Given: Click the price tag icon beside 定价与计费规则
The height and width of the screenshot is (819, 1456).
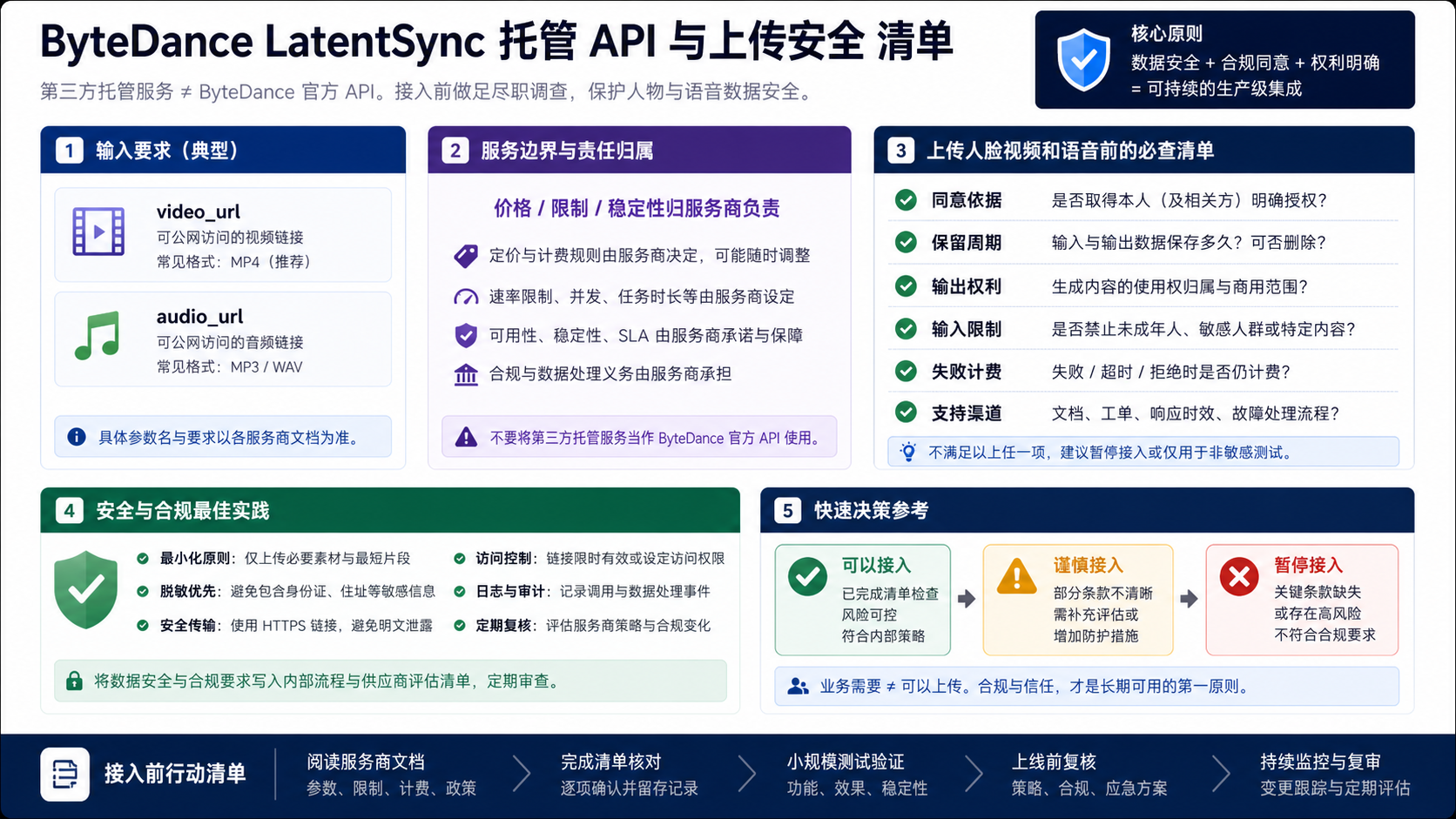Looking at the screenshot, I should coord(466,256).
